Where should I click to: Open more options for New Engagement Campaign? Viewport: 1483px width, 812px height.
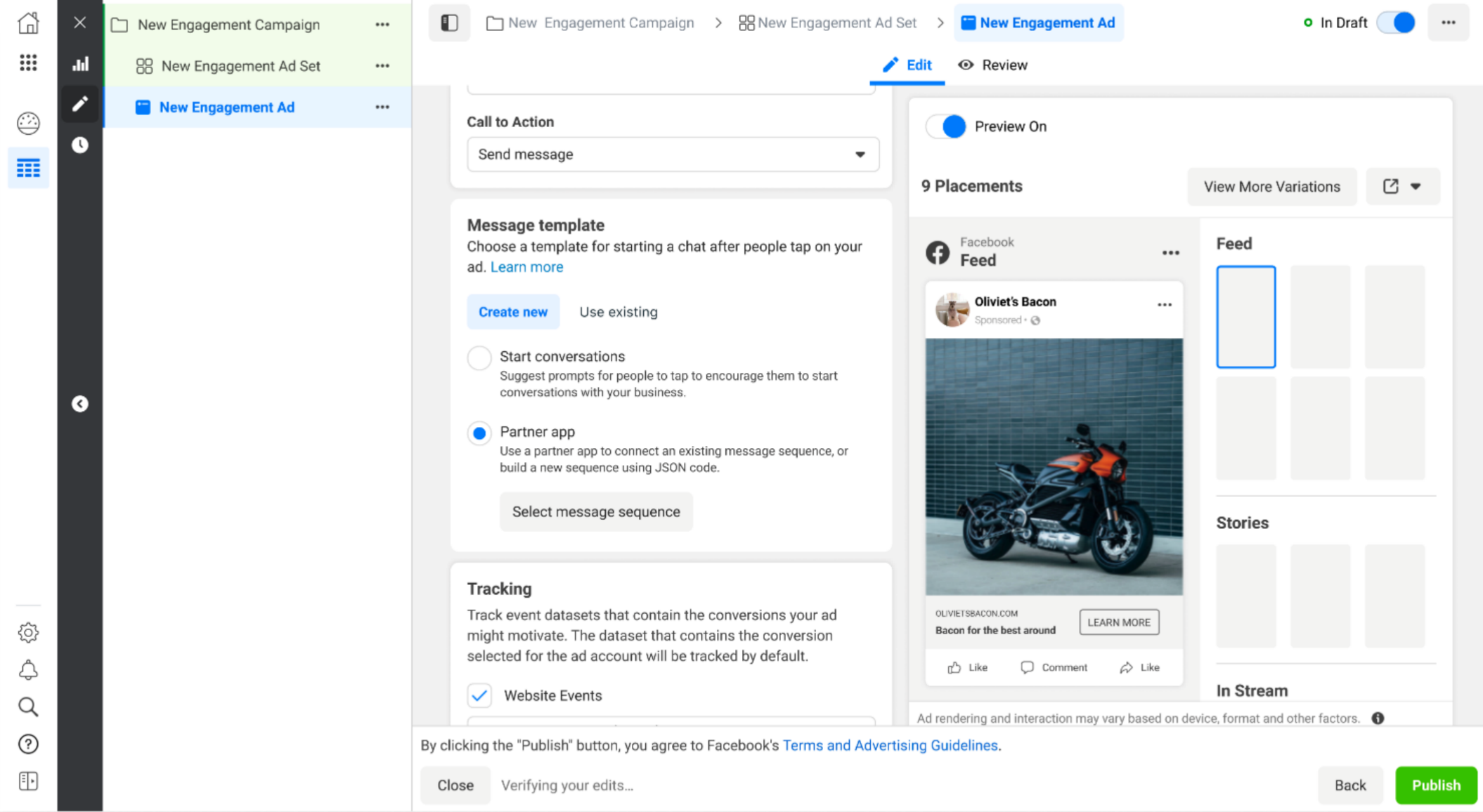(382, 25)
